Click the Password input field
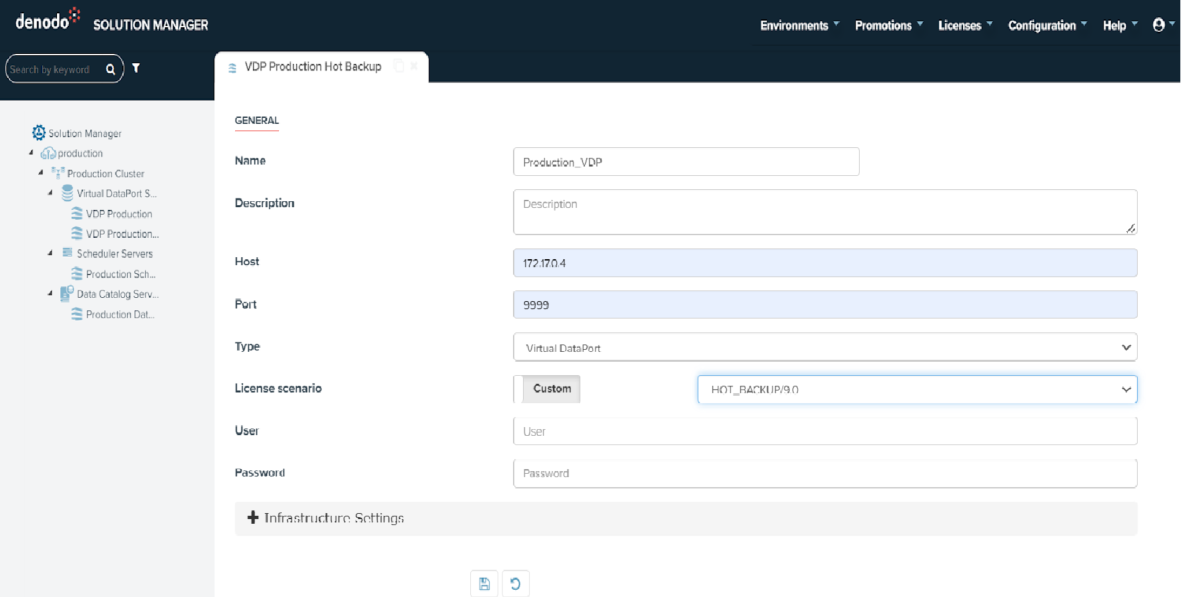The image size is (1181, 597). [825, 474]
